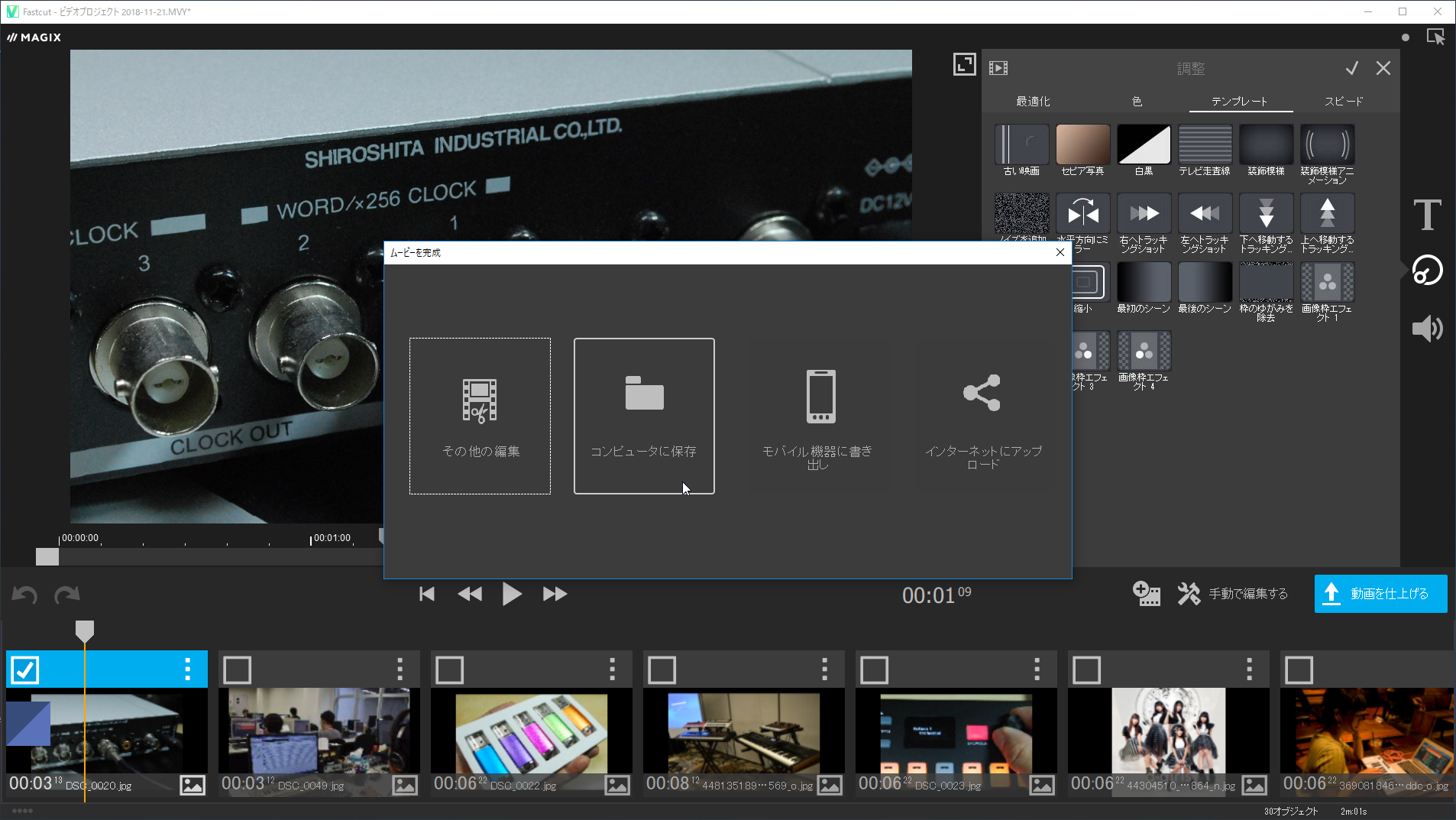Apply the 画像枠エフェクト 1 template
The height and width of the screenshot is (820, 1456).
coord(1327,282)
